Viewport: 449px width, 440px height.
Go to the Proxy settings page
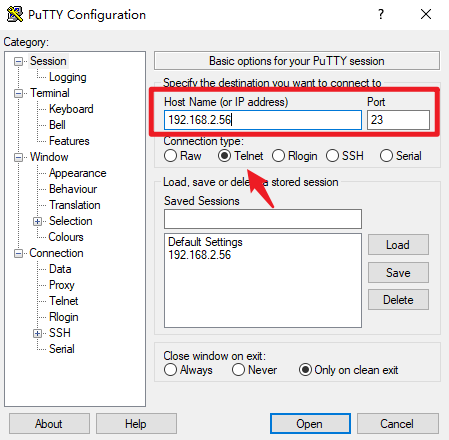(x=62, y=285)
